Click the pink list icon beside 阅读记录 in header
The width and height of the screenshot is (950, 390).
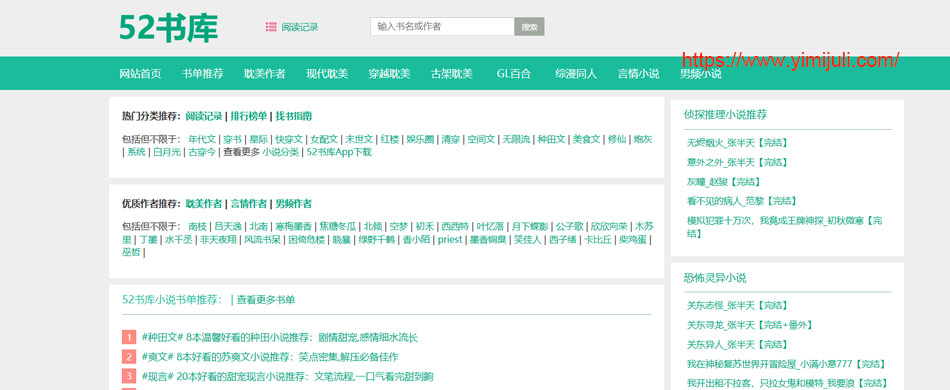pos(271,27)
